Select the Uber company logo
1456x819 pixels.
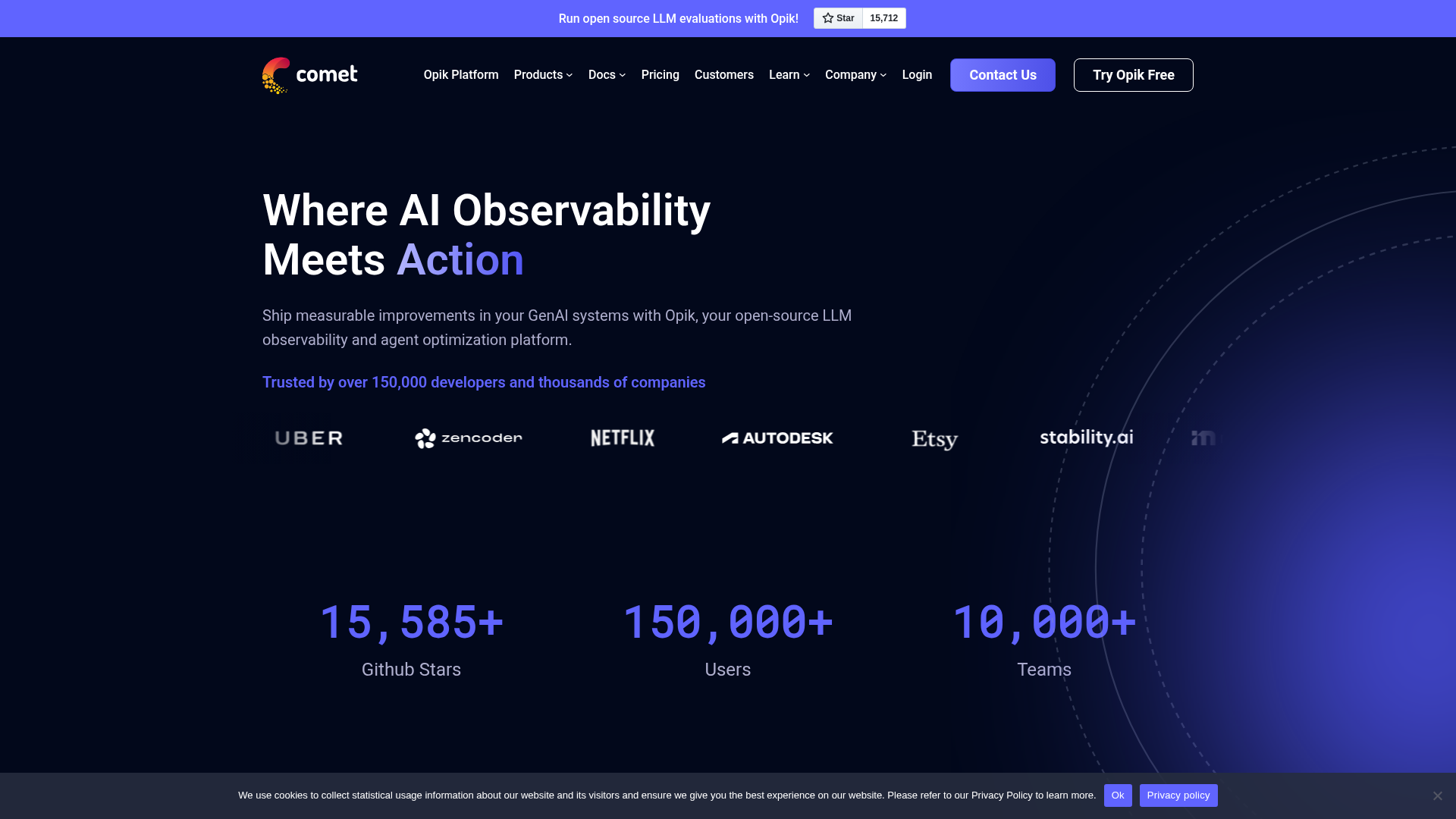tap(309, 438)
